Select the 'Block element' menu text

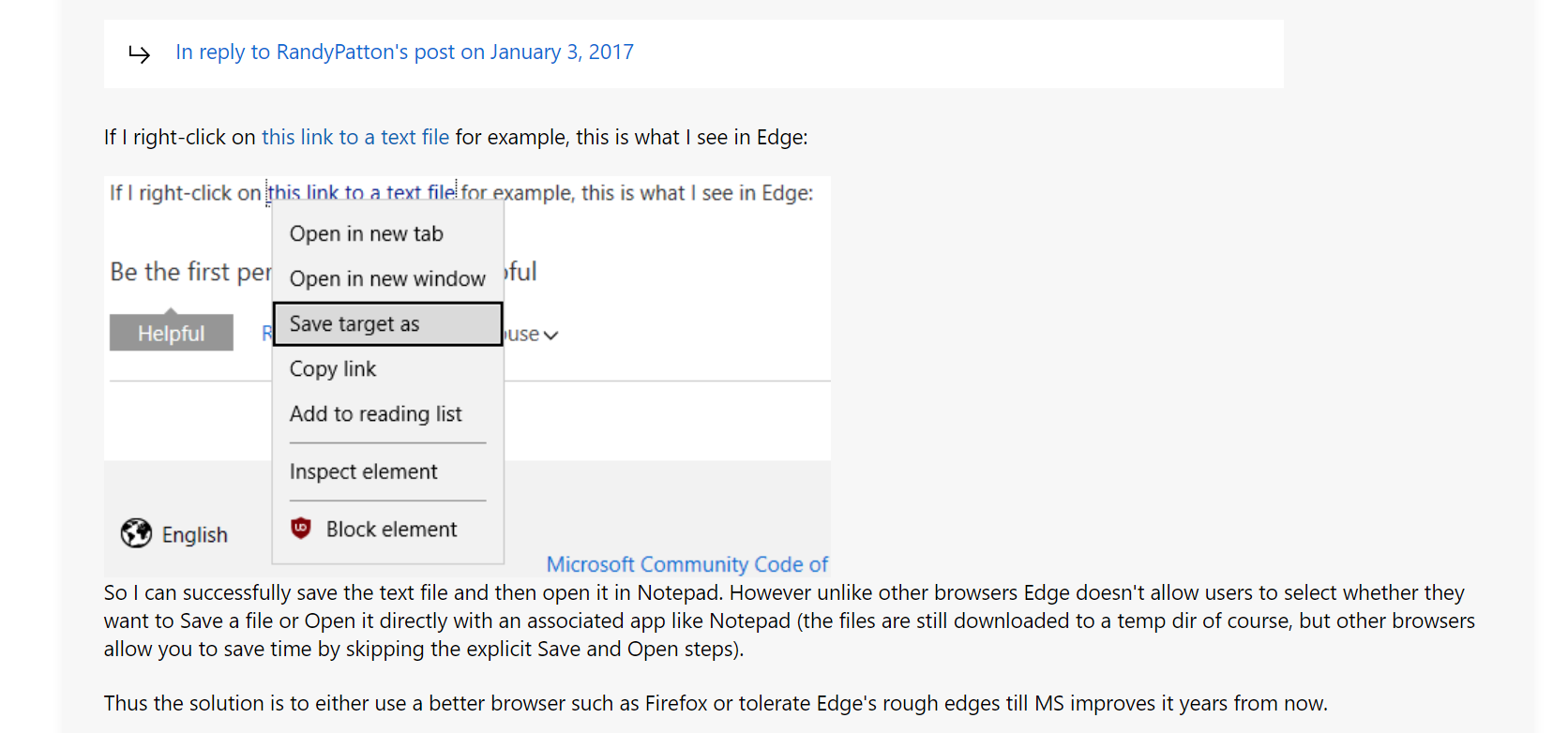pos(391,530)
